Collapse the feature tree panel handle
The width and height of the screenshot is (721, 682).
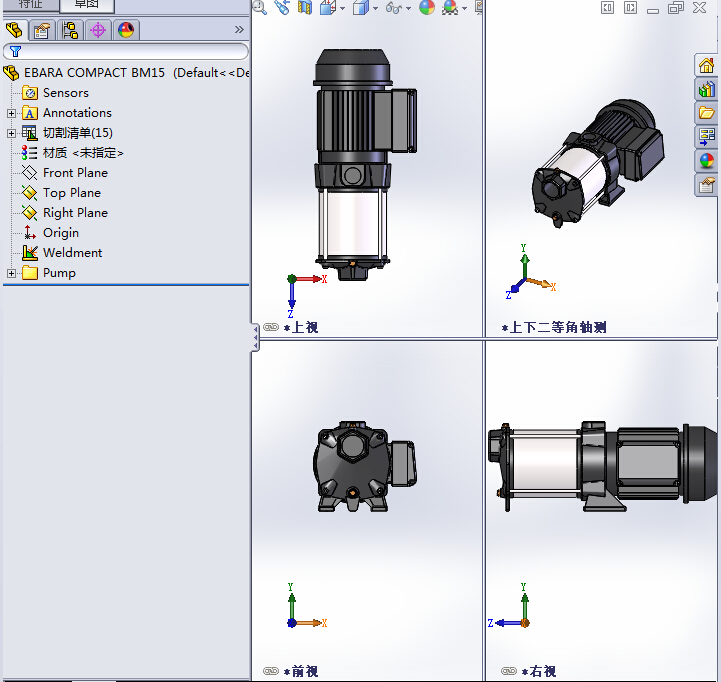point(255,338)
